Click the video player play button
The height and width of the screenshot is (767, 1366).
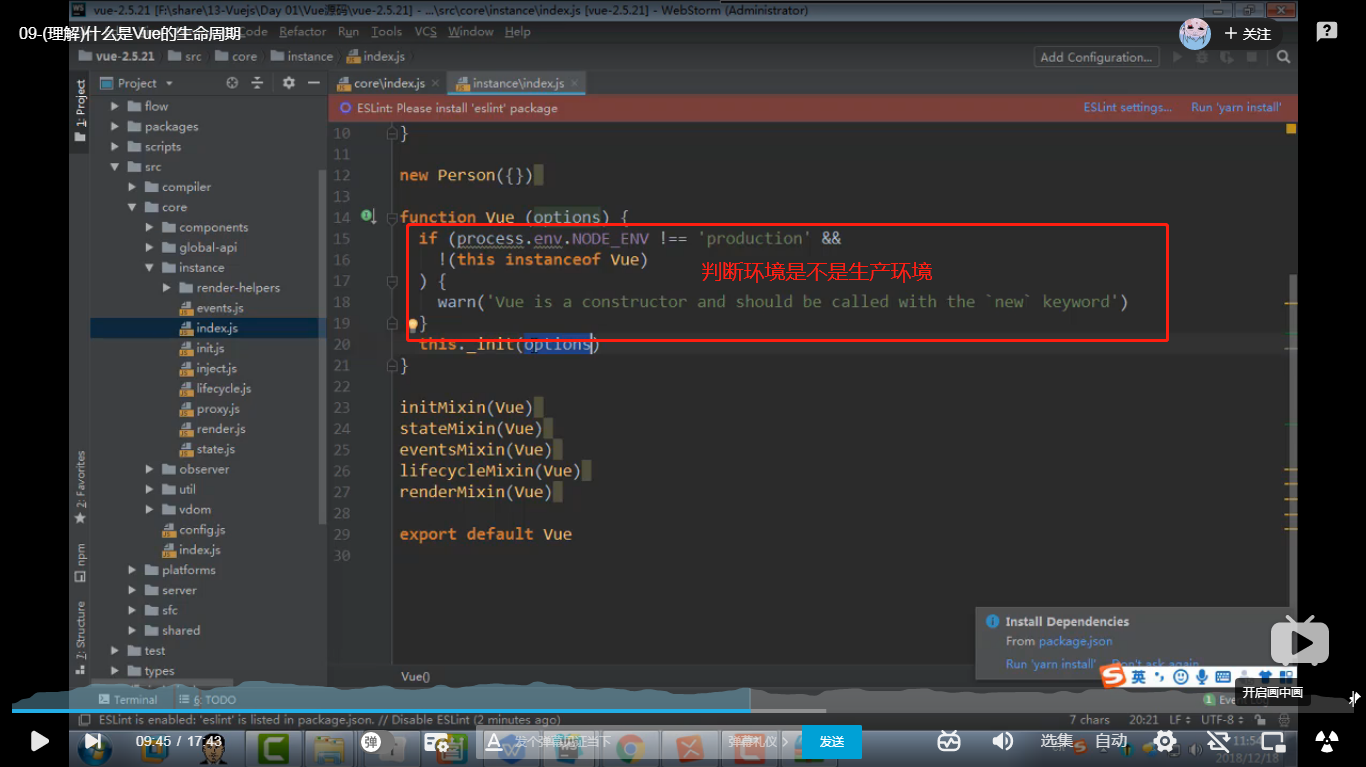(39, 741)
